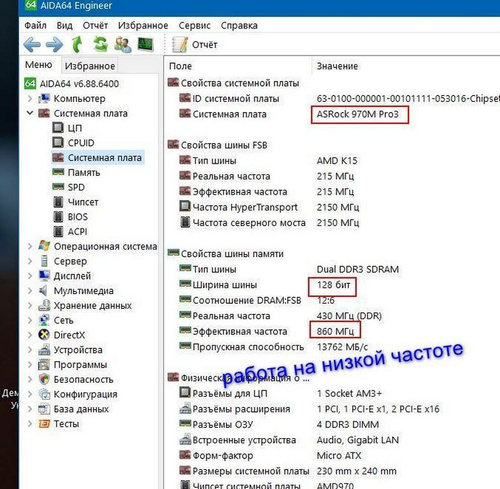Image resolution: width=500 pixels, height=489 pixels.
Task: Open the Файл menu
Action: click(35, 25)
